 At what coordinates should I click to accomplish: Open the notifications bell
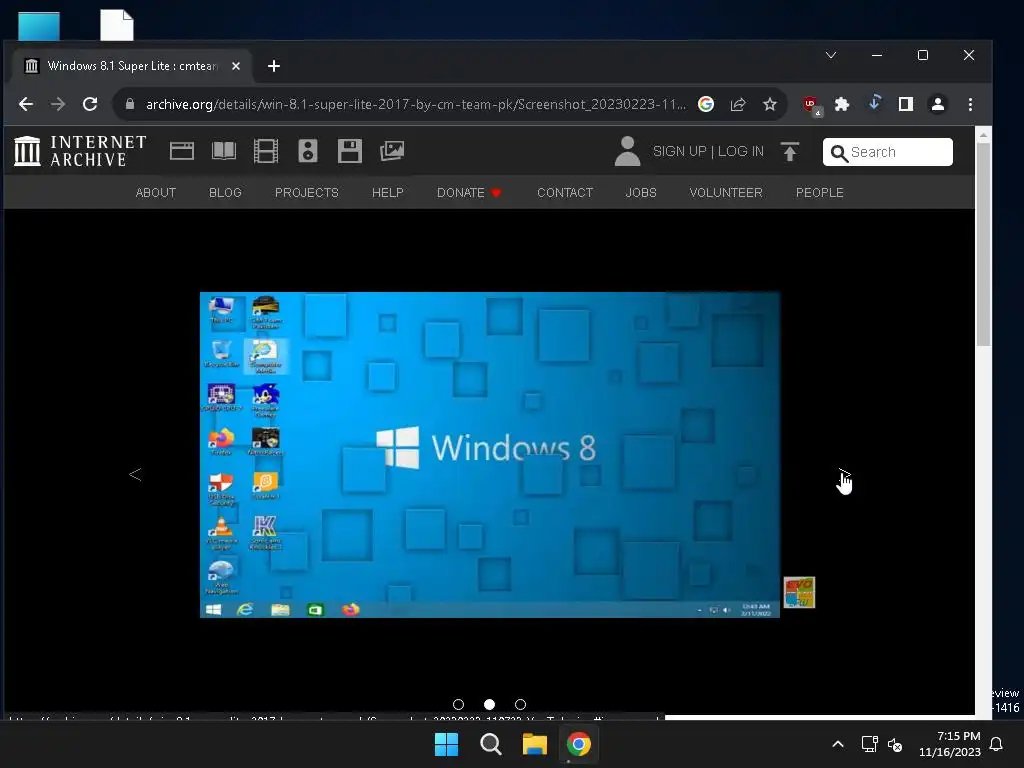997,744
